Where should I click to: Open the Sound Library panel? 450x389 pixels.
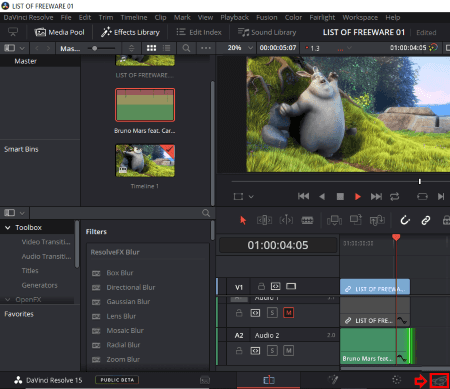coord(267,32)
